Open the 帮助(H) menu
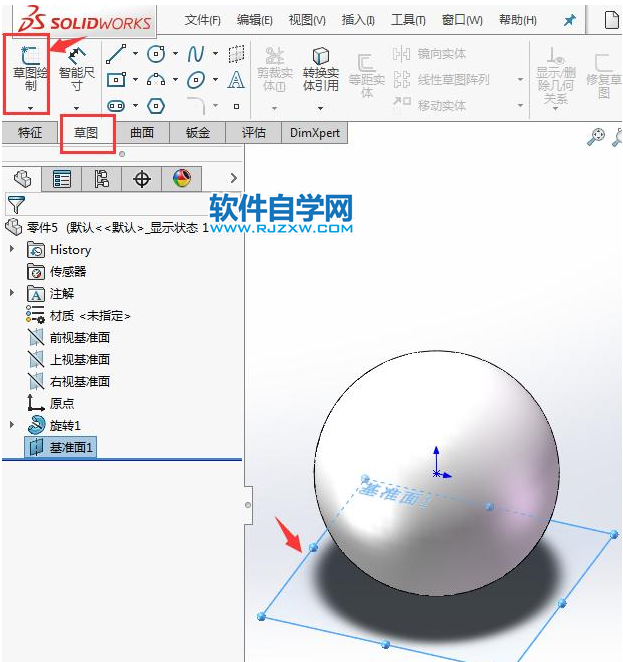 pyautogui.click(x=518, y=20)
